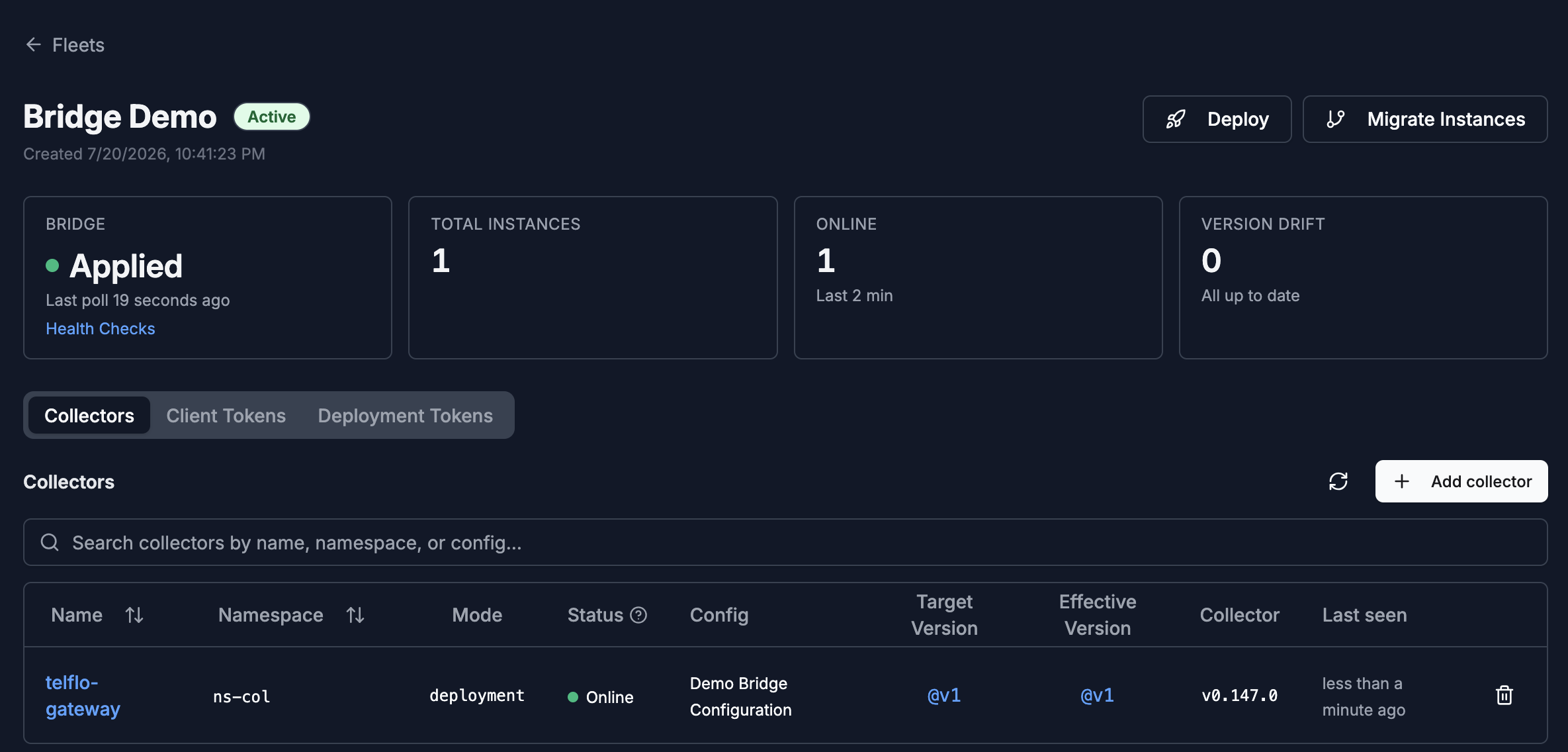Switch to the Deployment Tokens tab
This screenshot has height=752, width=1568.
405,415
